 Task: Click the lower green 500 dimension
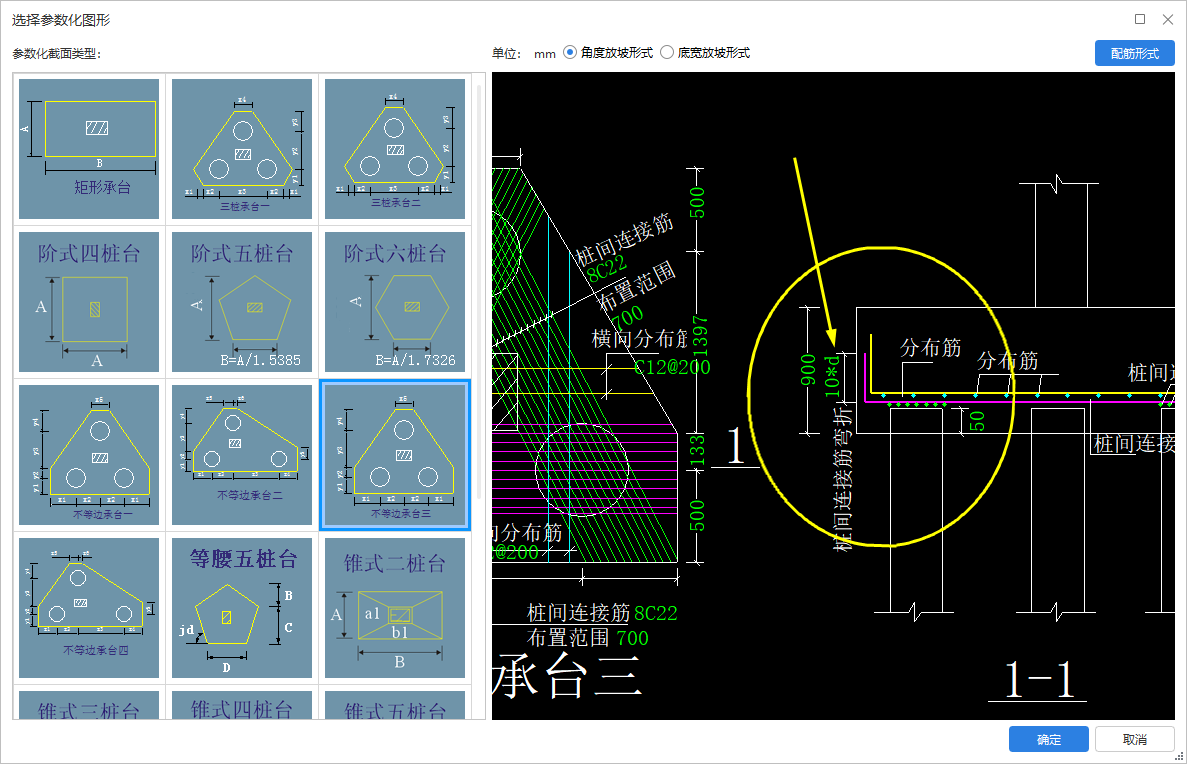[696, 516]
